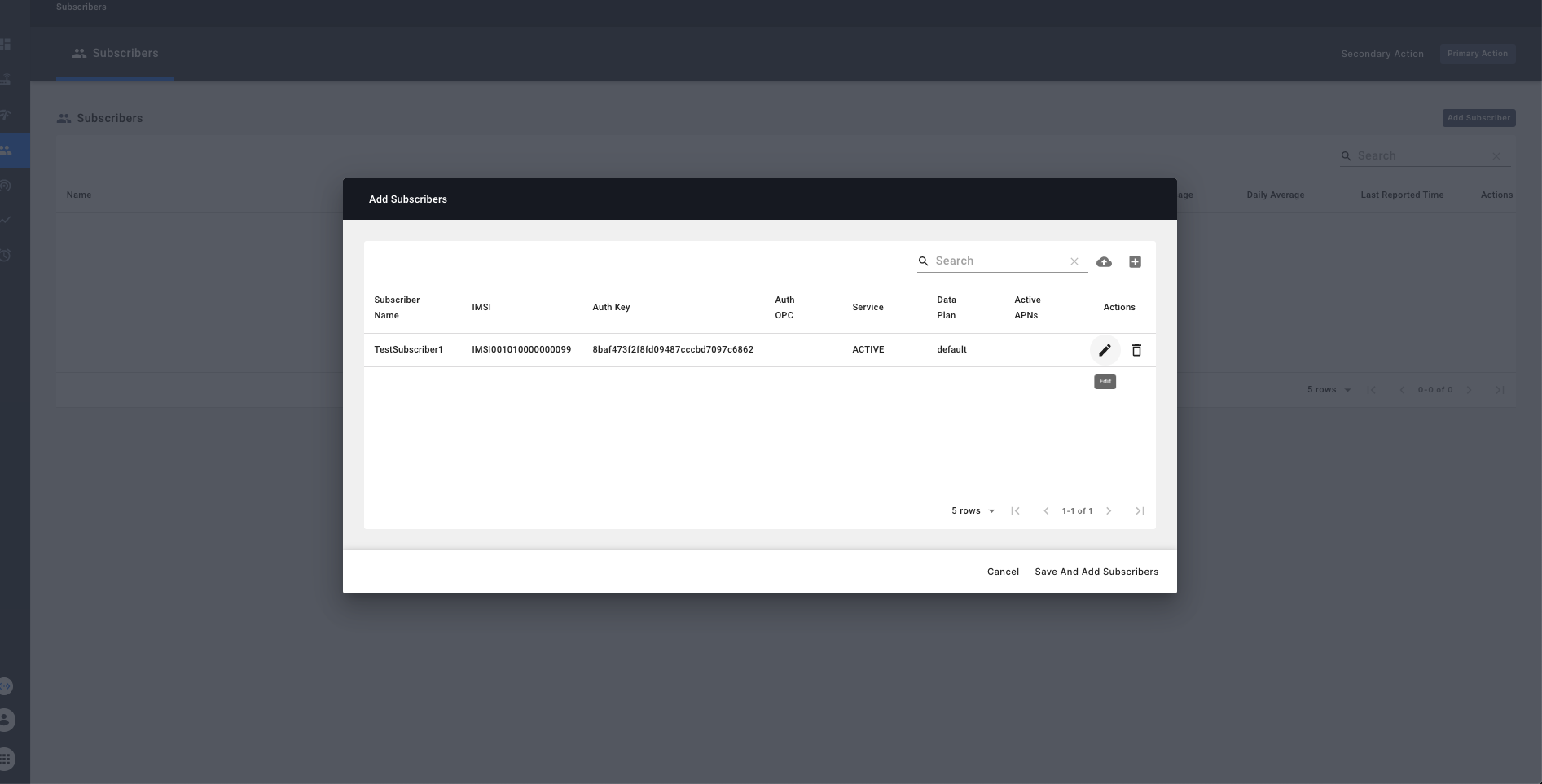Click the plus icon to add row
Image resolution: width=1542 pixels, height=784 pixels.
point(1135,261)
